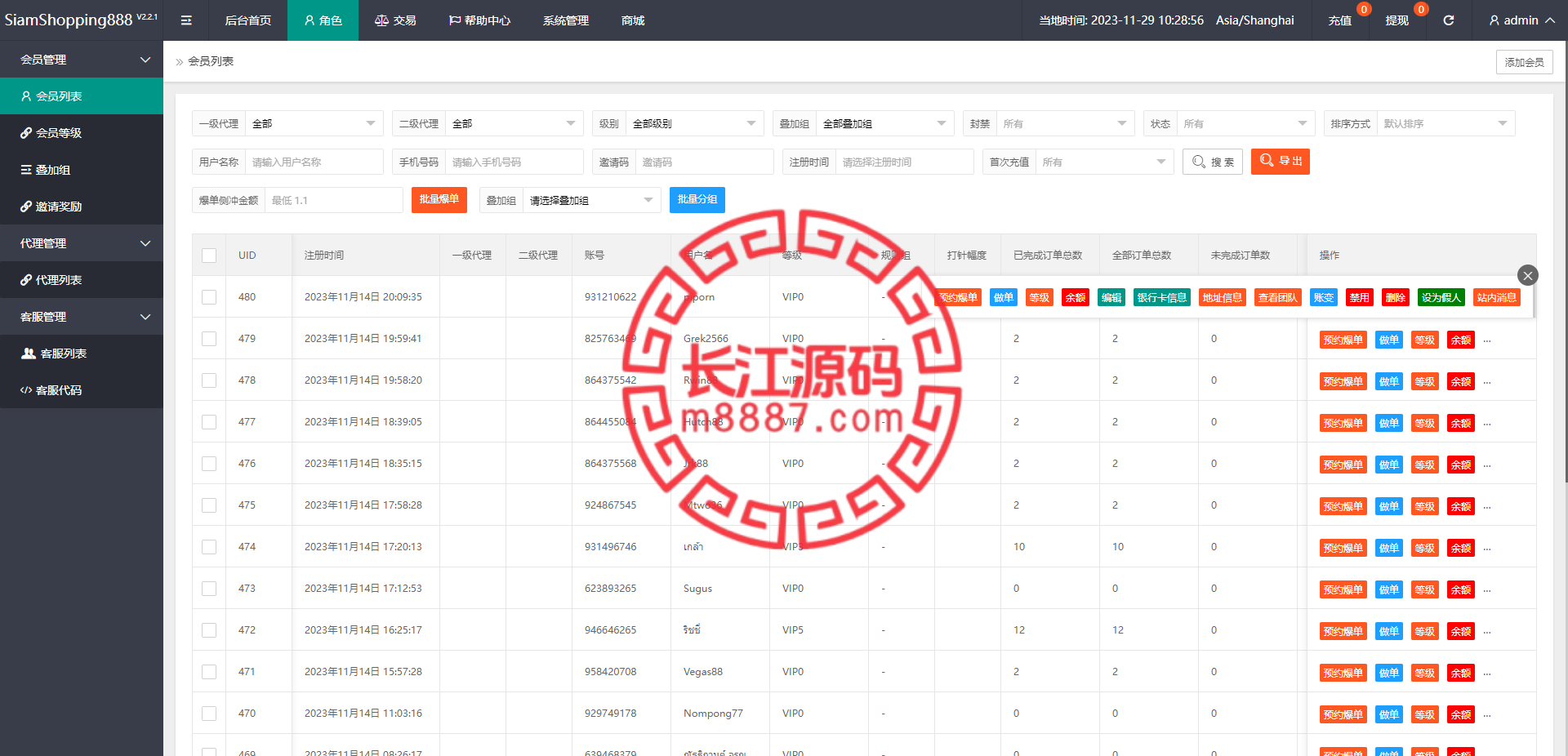Open 客服代码 in the sidebar
The height and width of the screenshot is (756, 1568).
click(82, 390)
